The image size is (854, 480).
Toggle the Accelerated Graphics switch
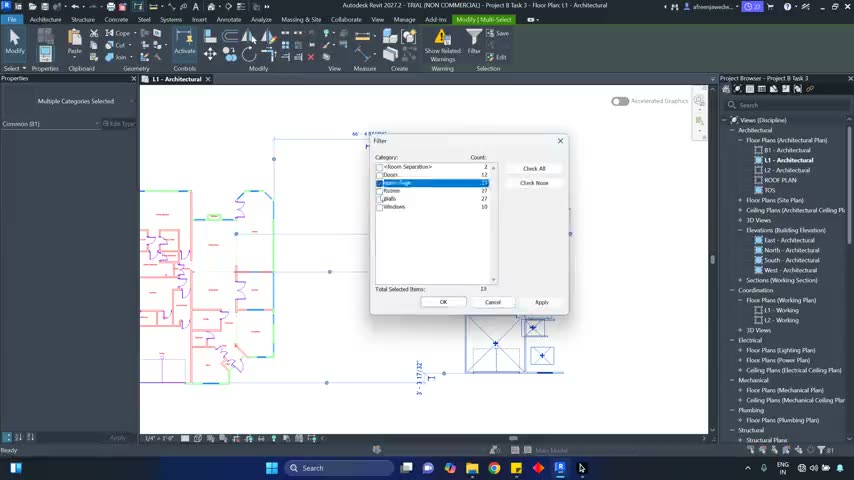pos(620,101)
